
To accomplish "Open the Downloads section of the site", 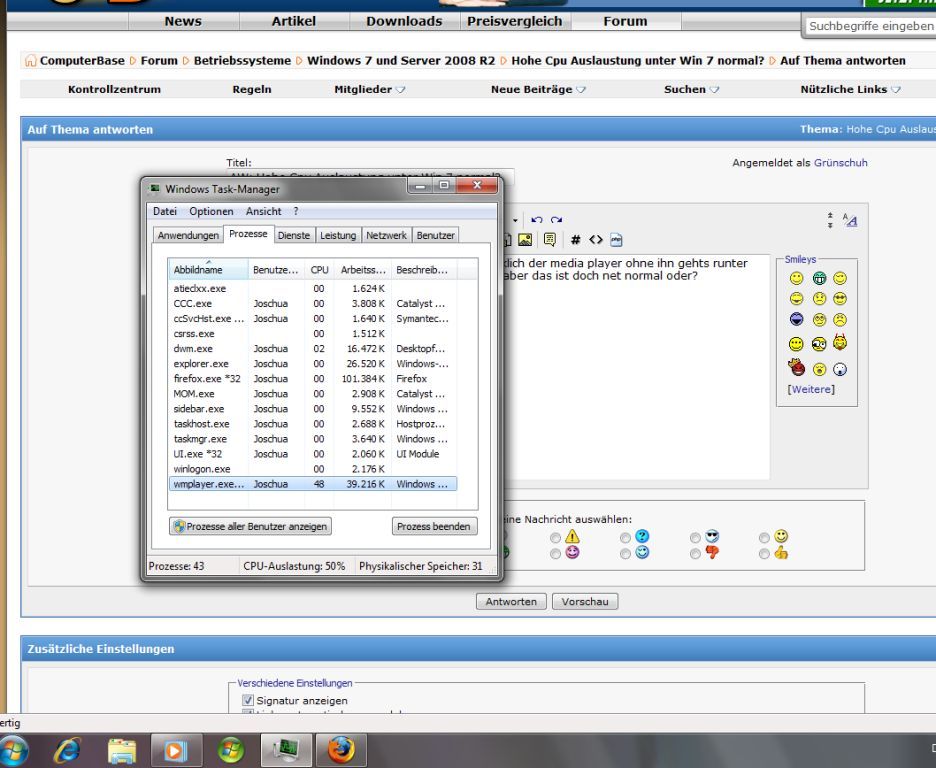I will click(x=404, y=21).
